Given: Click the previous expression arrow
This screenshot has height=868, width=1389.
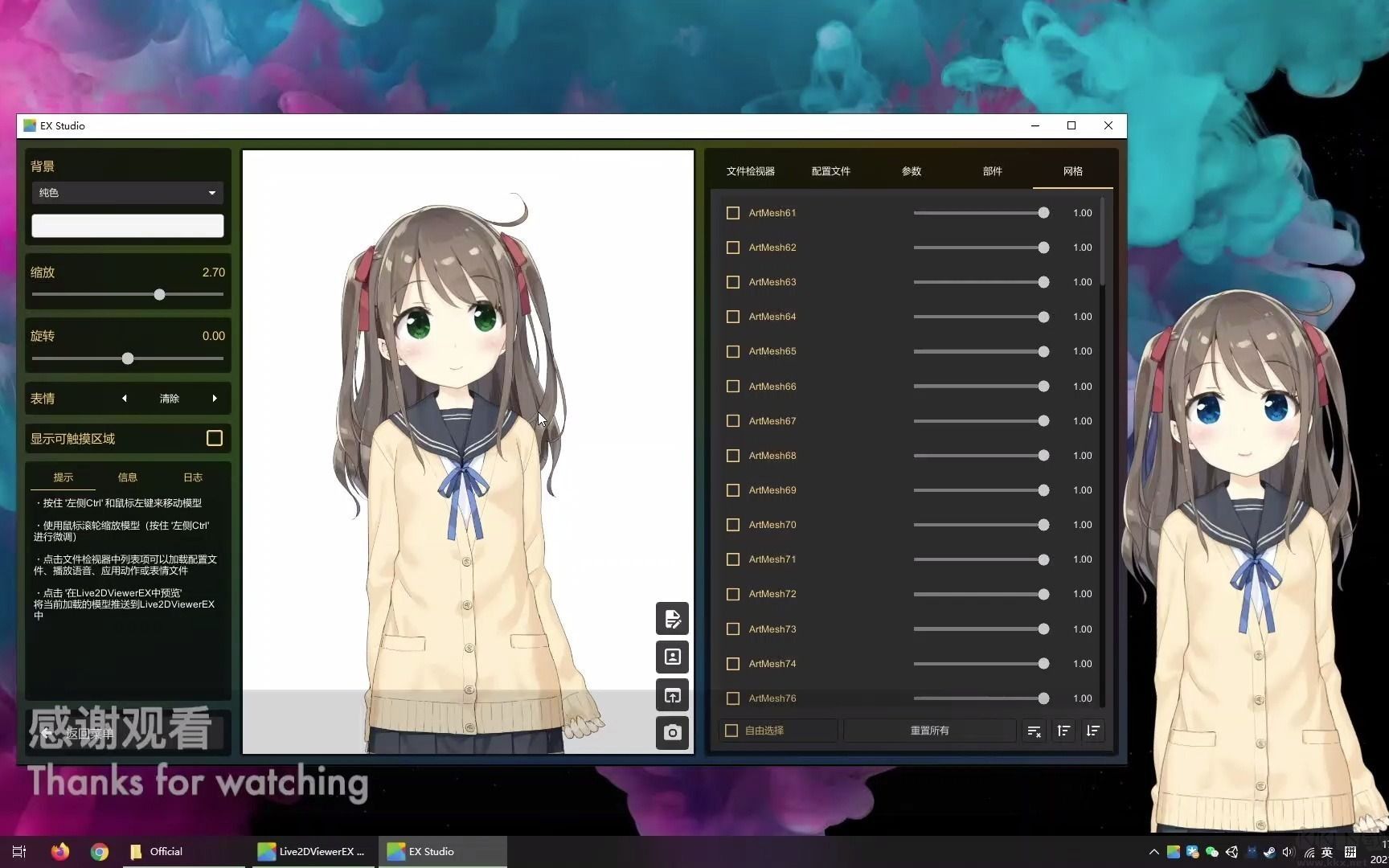Looking at the screenshot, I should (125, 398).
